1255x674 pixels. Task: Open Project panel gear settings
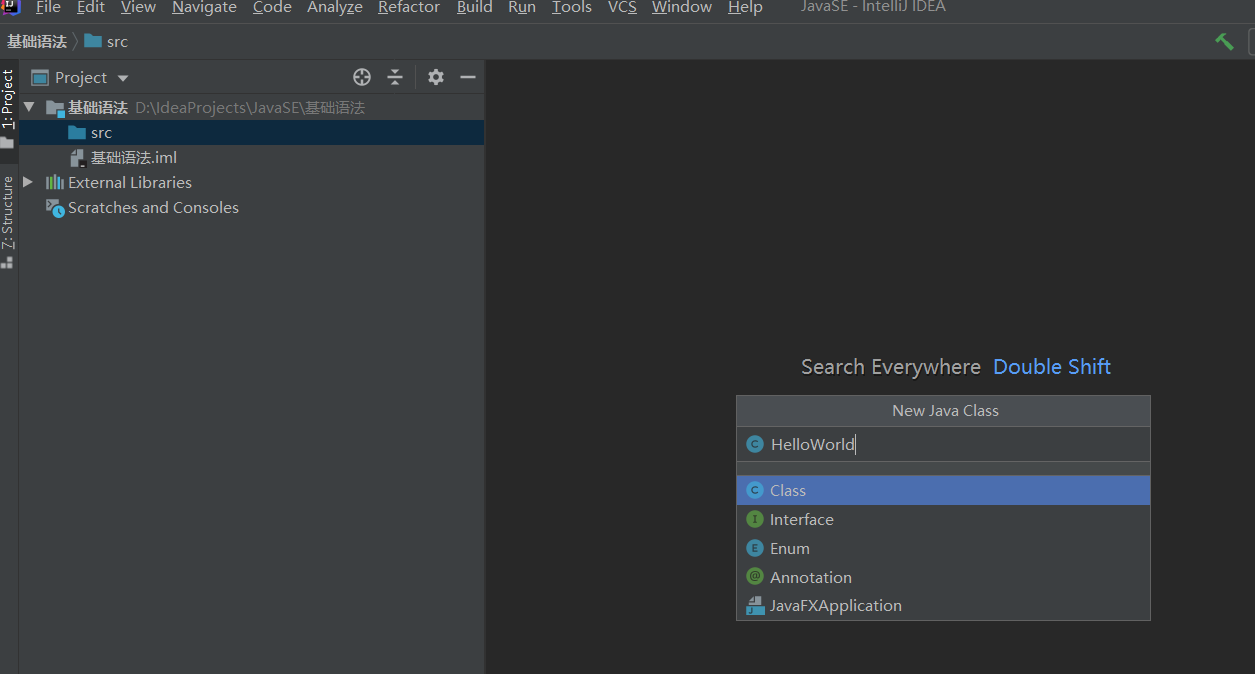pos(435,77)
